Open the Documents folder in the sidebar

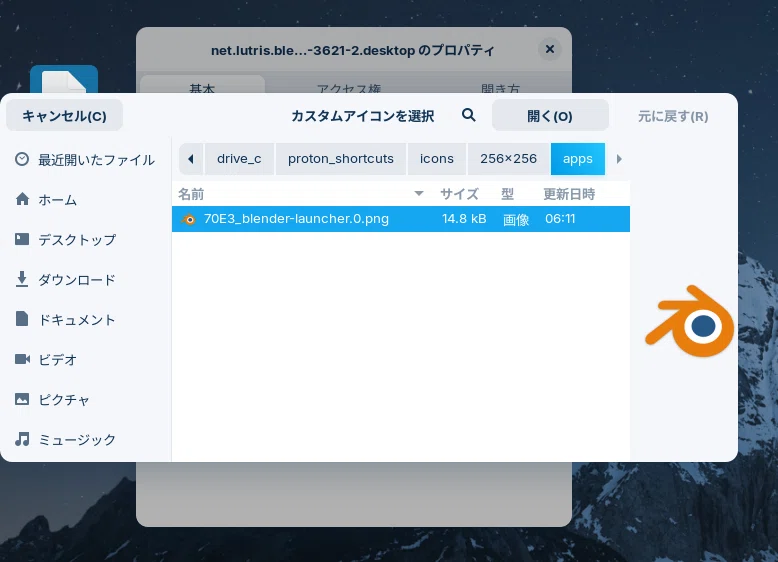[x=85, y=319]
